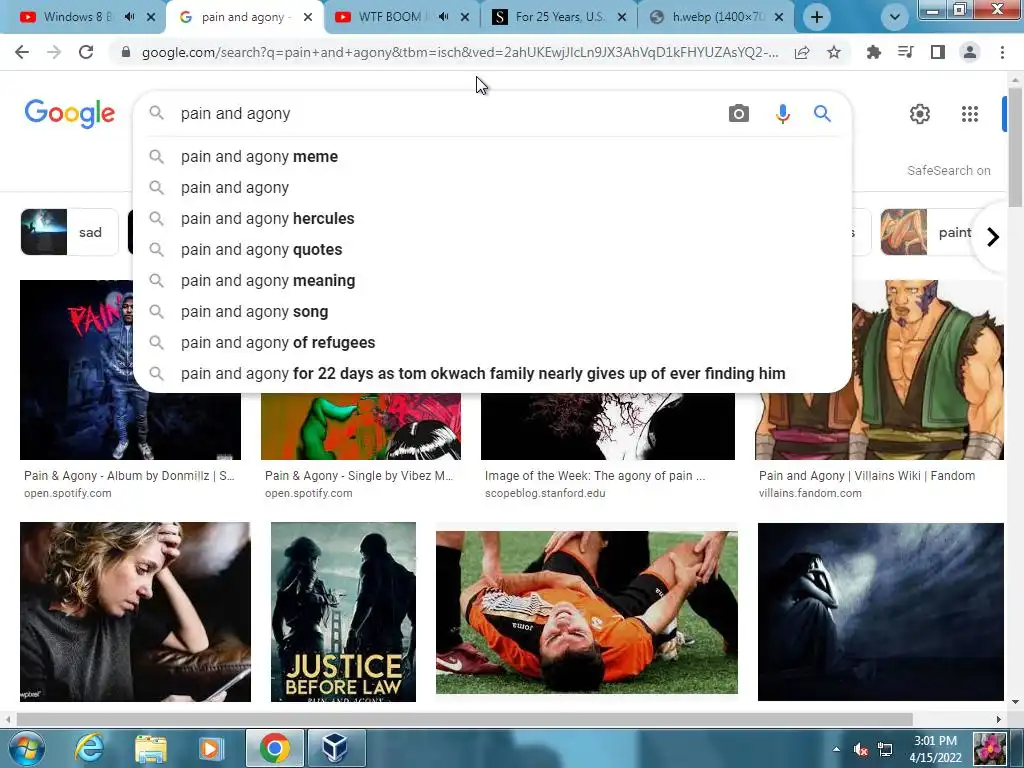This screenshot has height=768, width=1024.
Task: Open the Windows Start button
Action: (x=26, y=748)
